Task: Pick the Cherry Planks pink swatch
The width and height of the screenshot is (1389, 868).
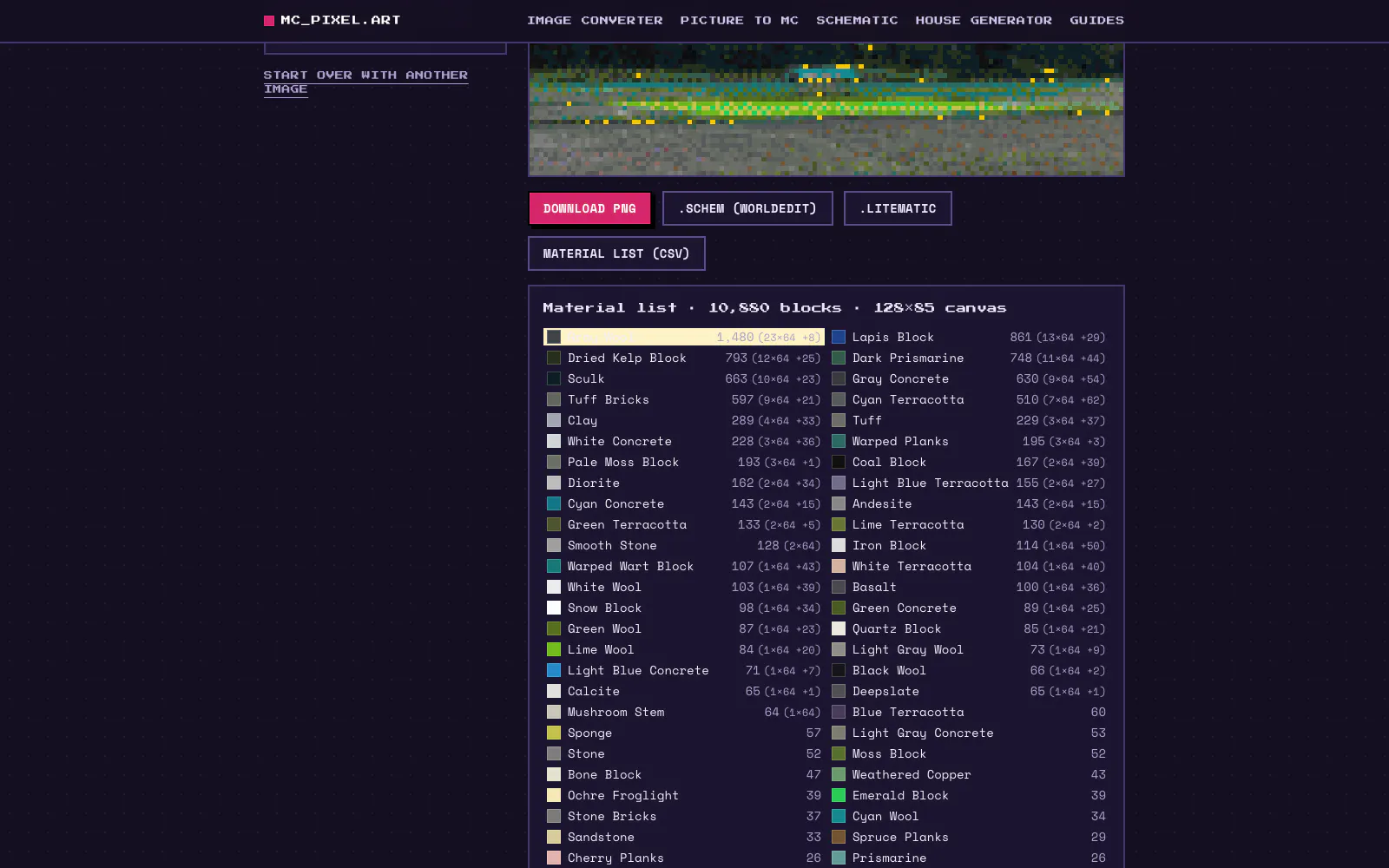Action: [x=554, y=858]
